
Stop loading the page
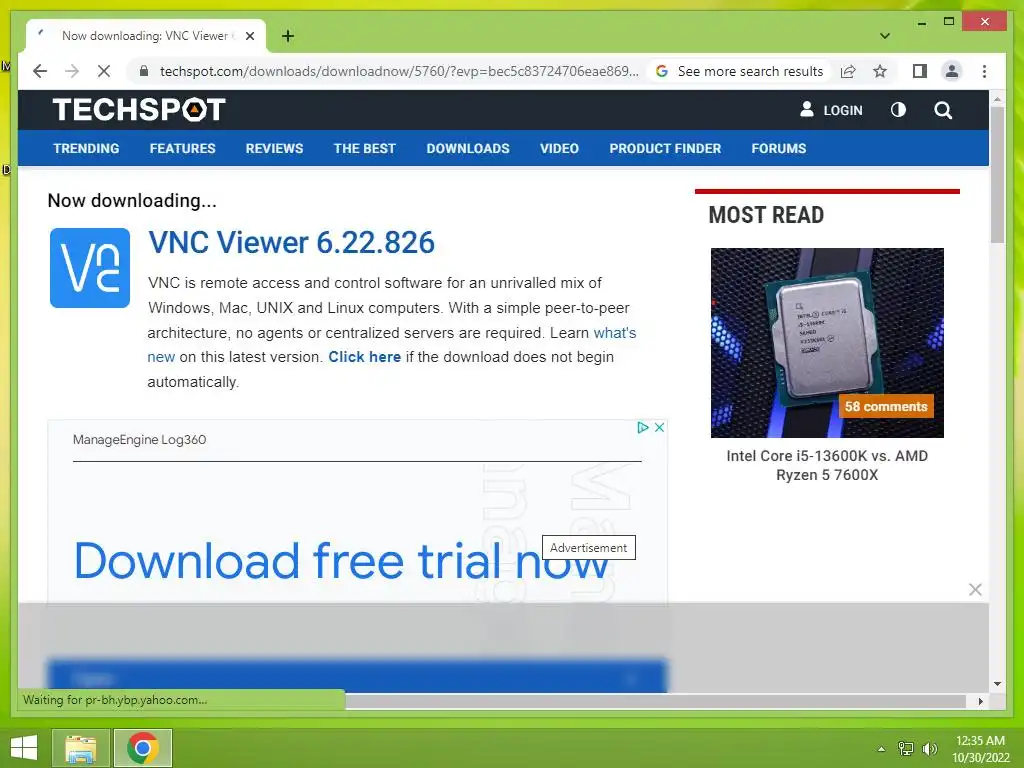point(104,71)
